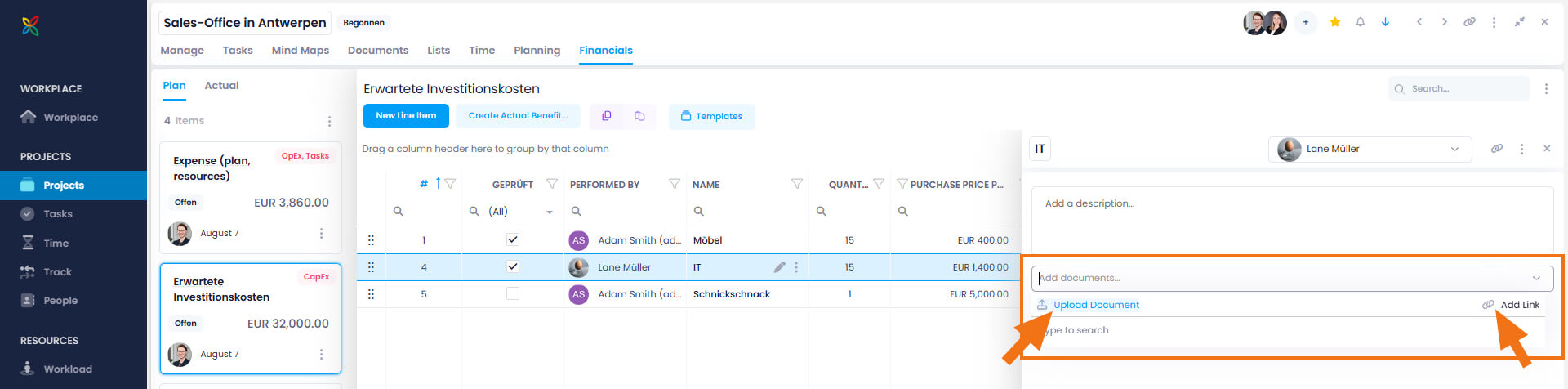Copy link icon in IT detail panel
The height and width of the screenshot is (389, 1568).
coord(1496,149)
